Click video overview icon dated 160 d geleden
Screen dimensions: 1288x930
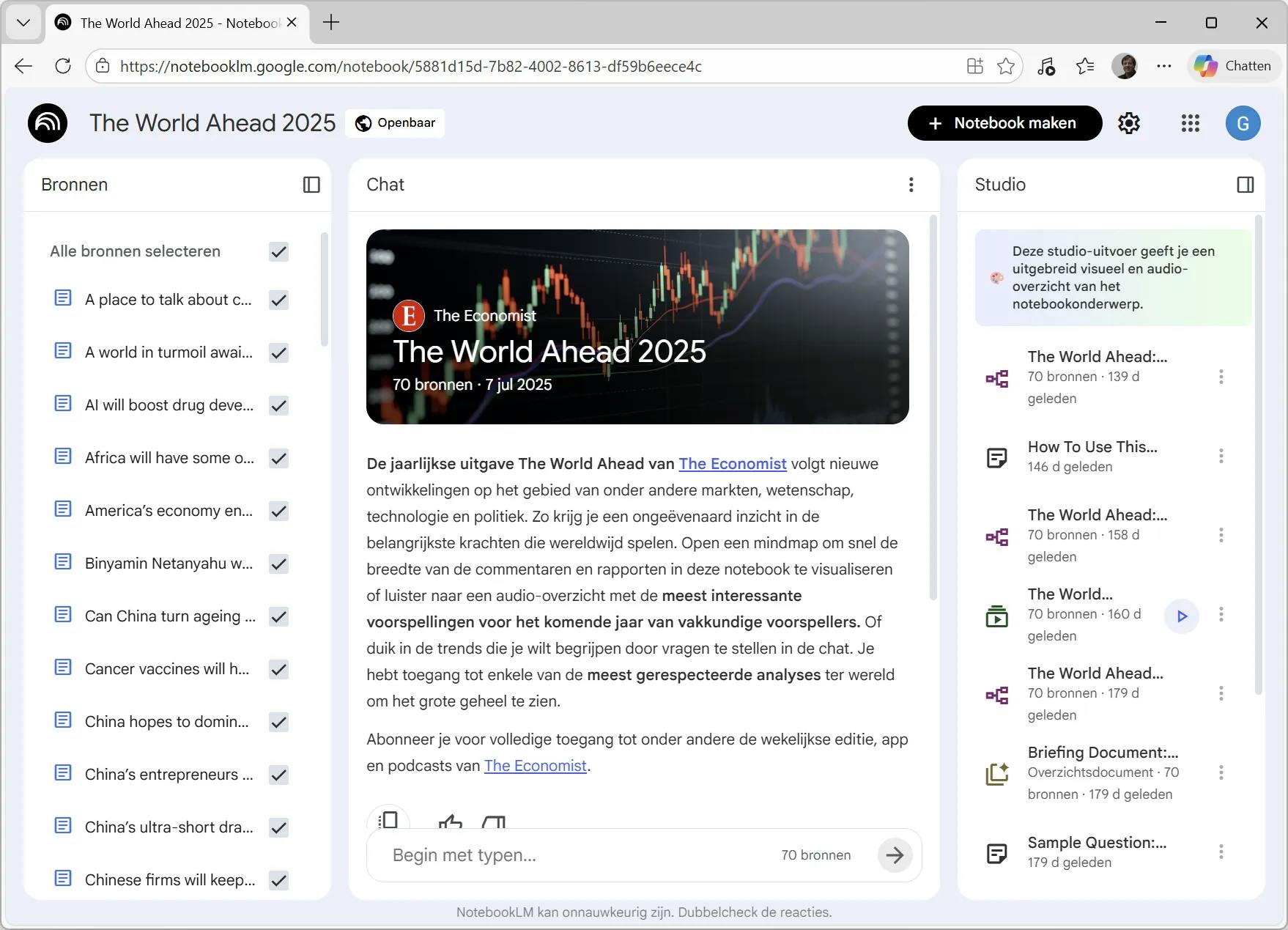(997, 616)
